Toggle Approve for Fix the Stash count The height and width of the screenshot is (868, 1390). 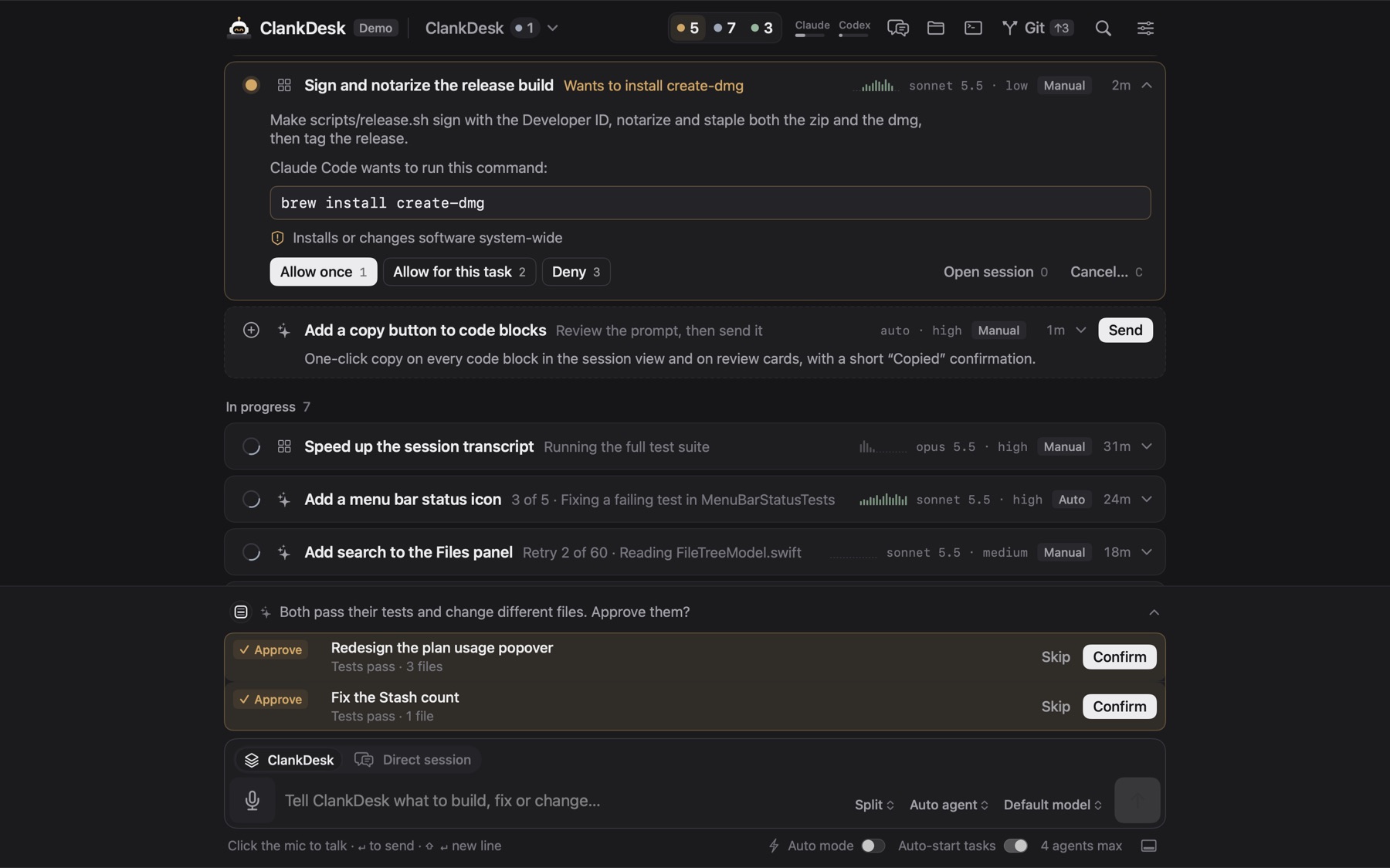coord(271,699)
